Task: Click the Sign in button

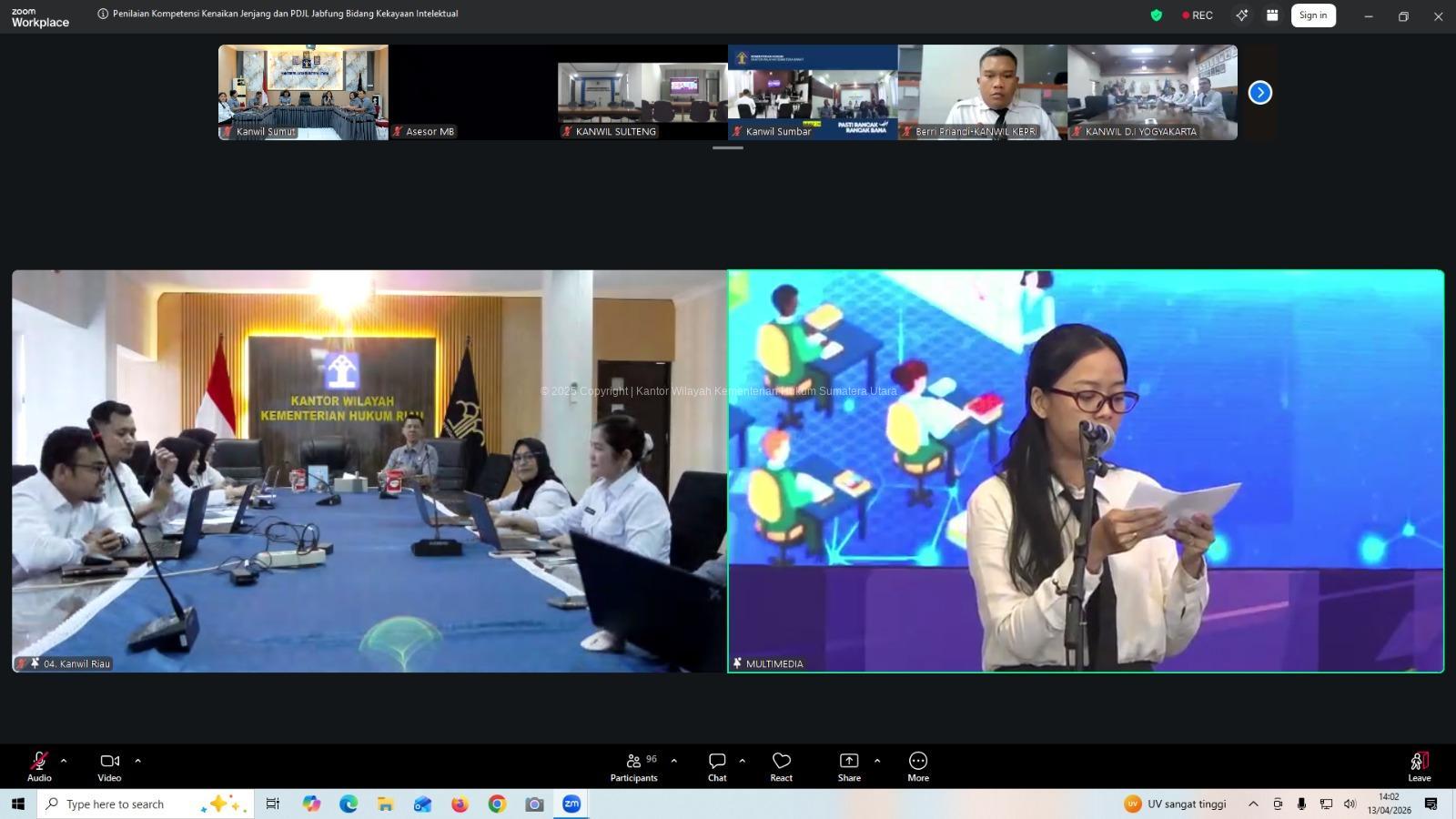Action: [1312, 15]
